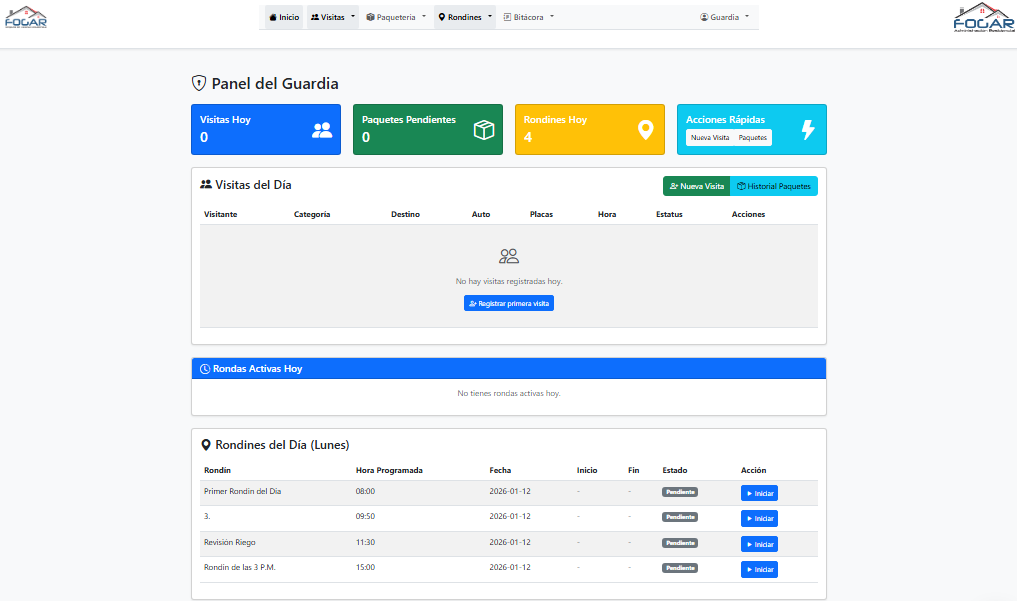Click the user avatar icon next to Guardia
The image size is (1017, 601).
click(704, 17)
